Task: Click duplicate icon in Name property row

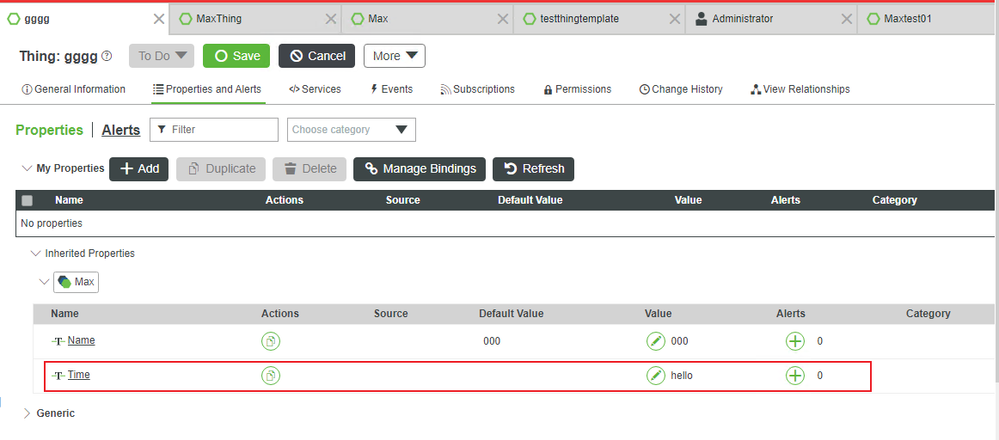Action: pyautogui.click(x=271, y=341)
